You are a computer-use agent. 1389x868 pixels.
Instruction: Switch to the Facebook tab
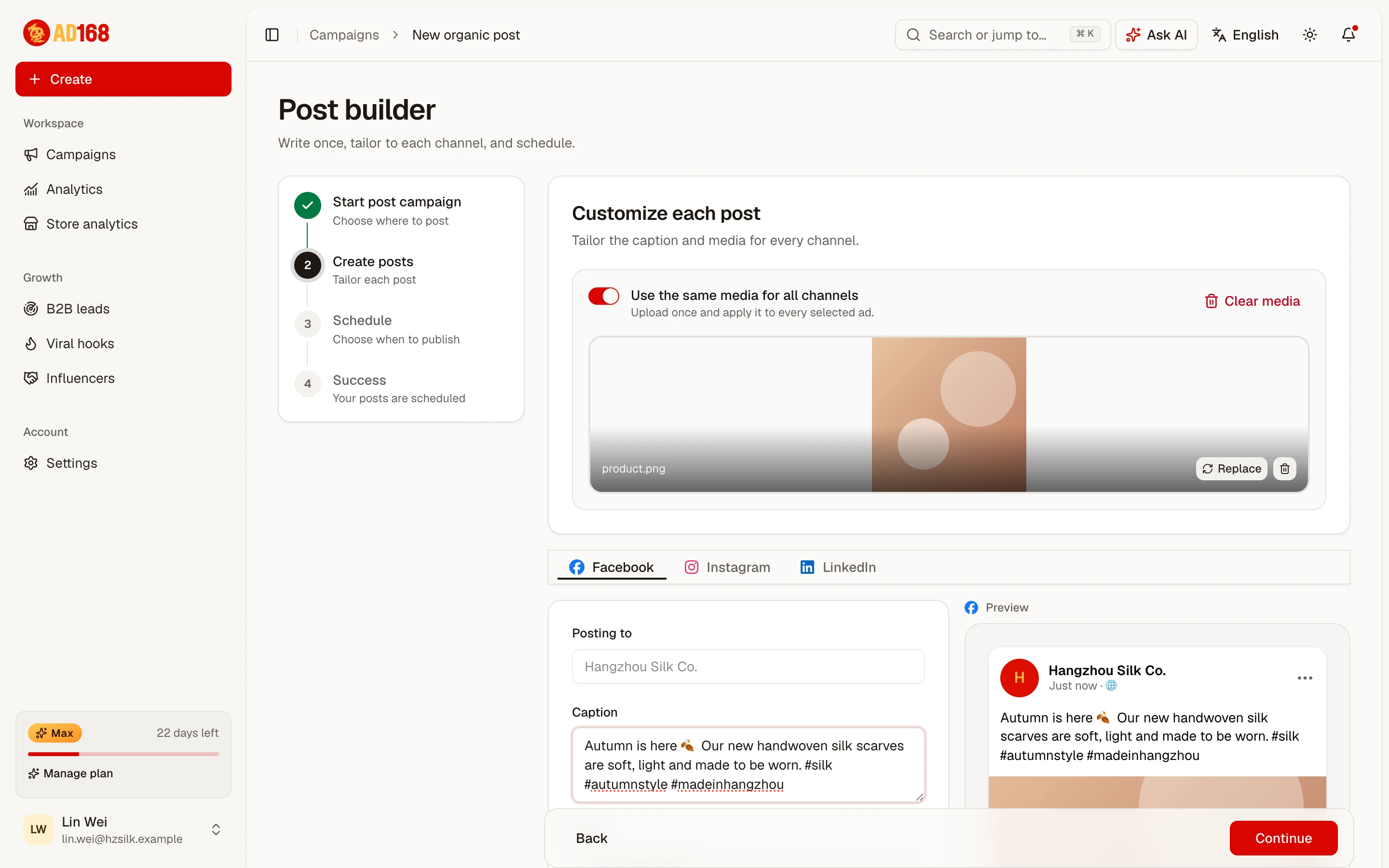click(x=611, y=567)
